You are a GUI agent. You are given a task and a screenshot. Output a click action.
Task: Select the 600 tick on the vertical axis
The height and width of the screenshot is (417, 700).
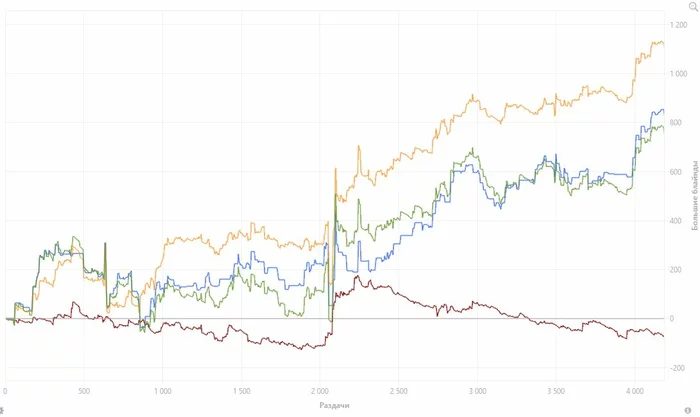click(x=678, y=172)
